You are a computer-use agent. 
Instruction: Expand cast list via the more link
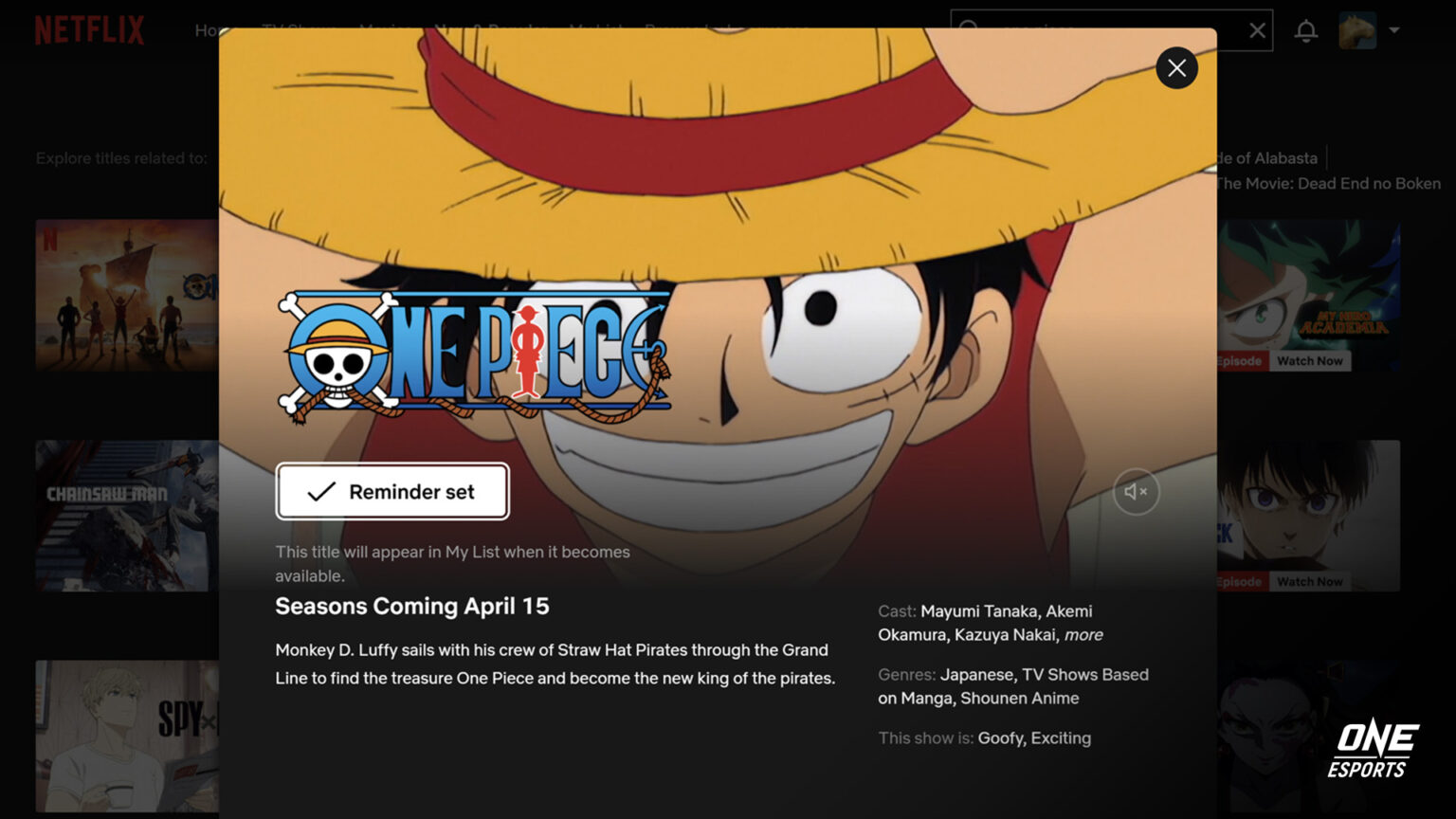pos(1083,635)
